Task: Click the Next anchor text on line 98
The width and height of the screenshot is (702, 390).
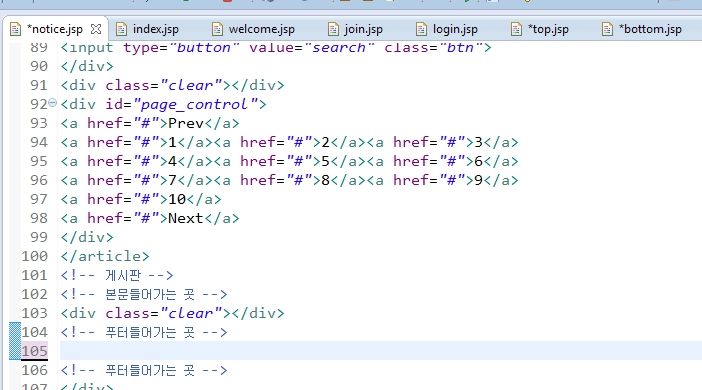Action: point(186,218)
